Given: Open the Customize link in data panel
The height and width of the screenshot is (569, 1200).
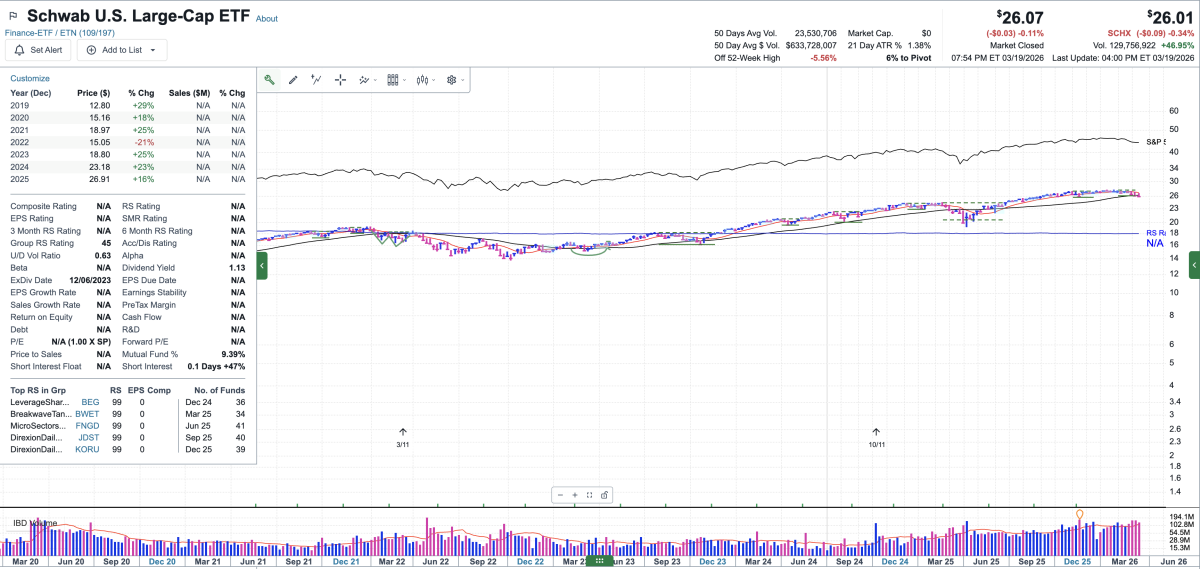Looking at the screenshot, I should tap(30, 78).
